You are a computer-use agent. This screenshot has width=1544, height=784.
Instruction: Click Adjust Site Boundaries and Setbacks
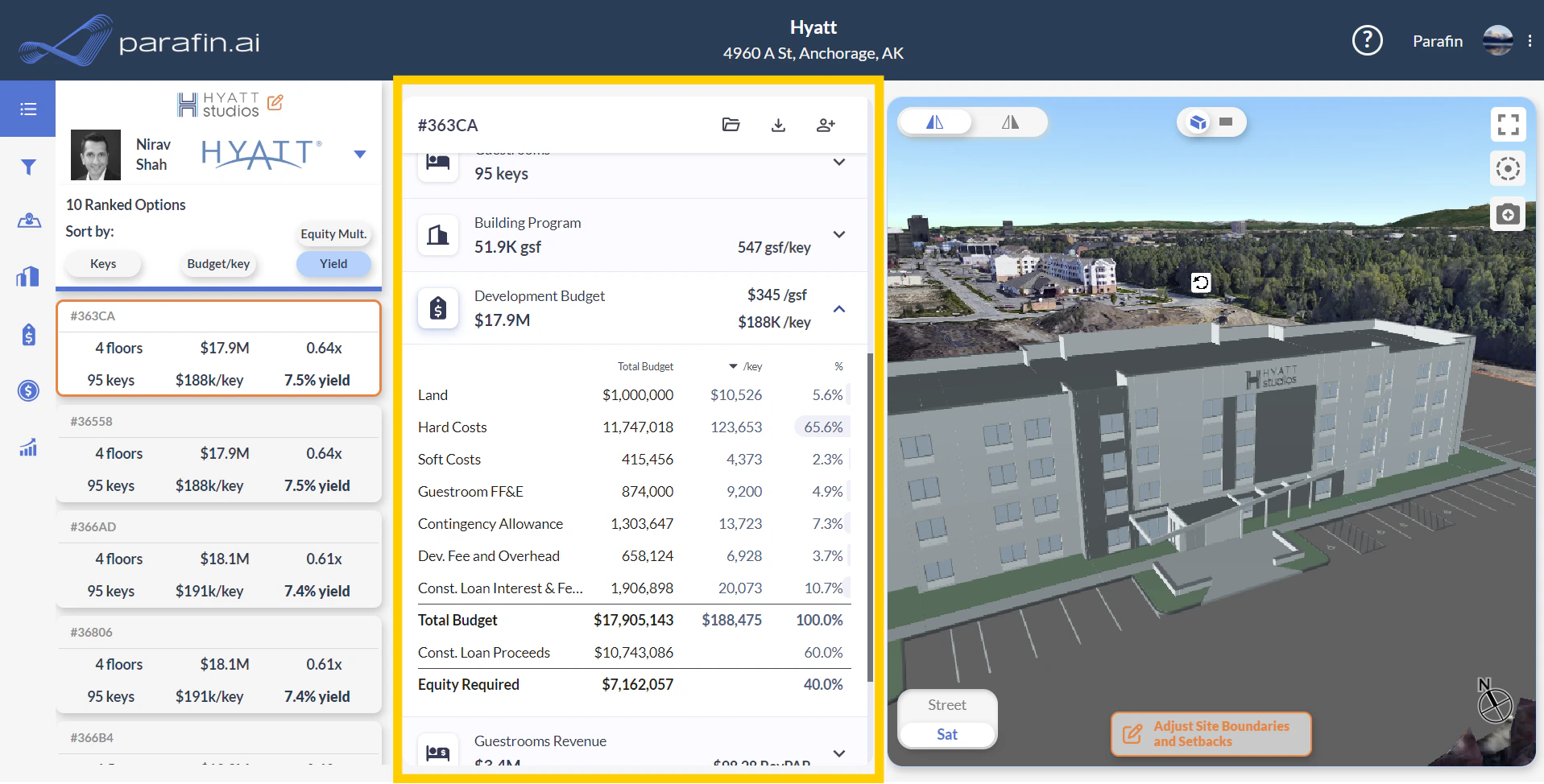[x=1210, y=733]
